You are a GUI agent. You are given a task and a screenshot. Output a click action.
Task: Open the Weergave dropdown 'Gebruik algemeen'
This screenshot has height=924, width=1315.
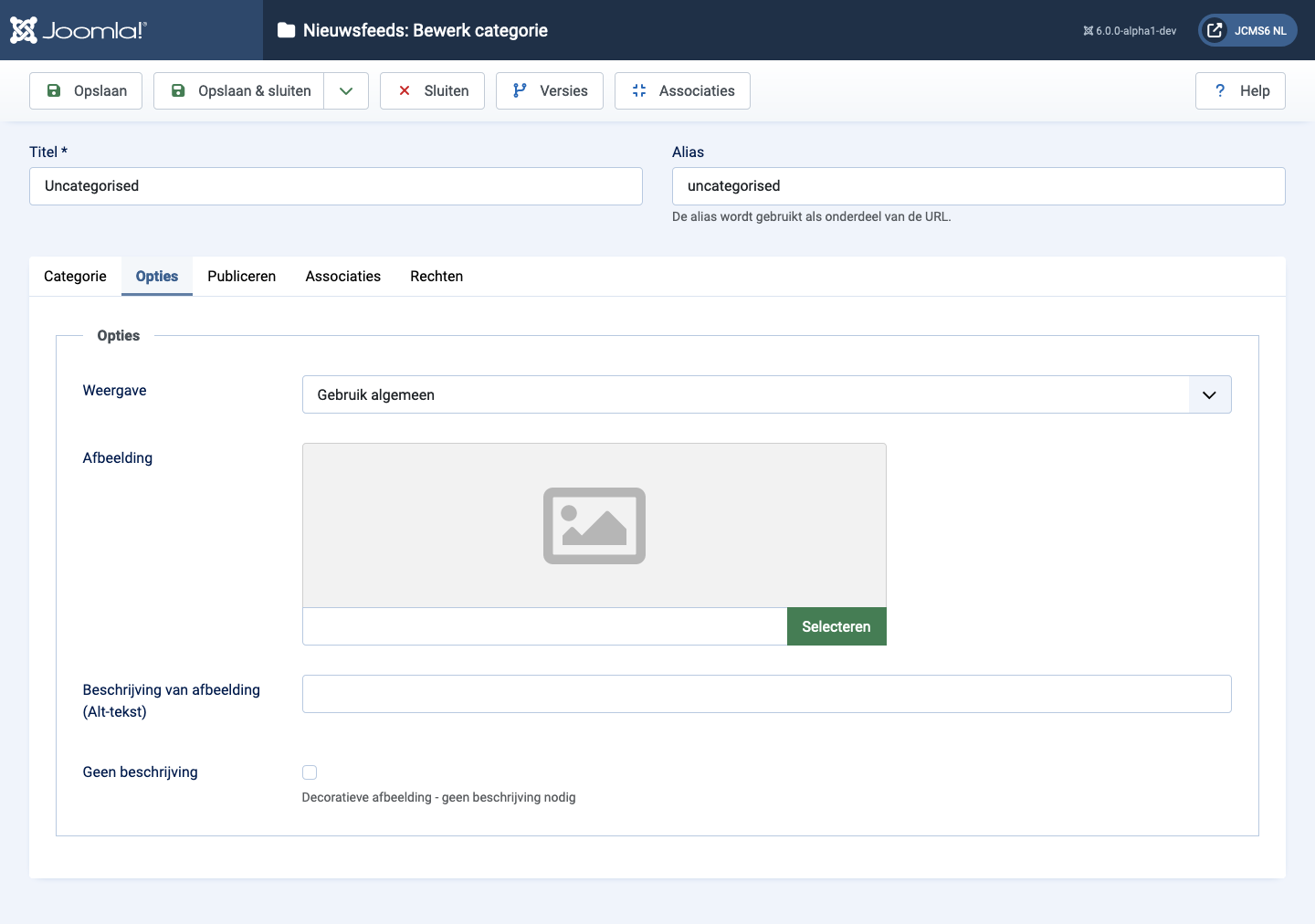[767, 394]
